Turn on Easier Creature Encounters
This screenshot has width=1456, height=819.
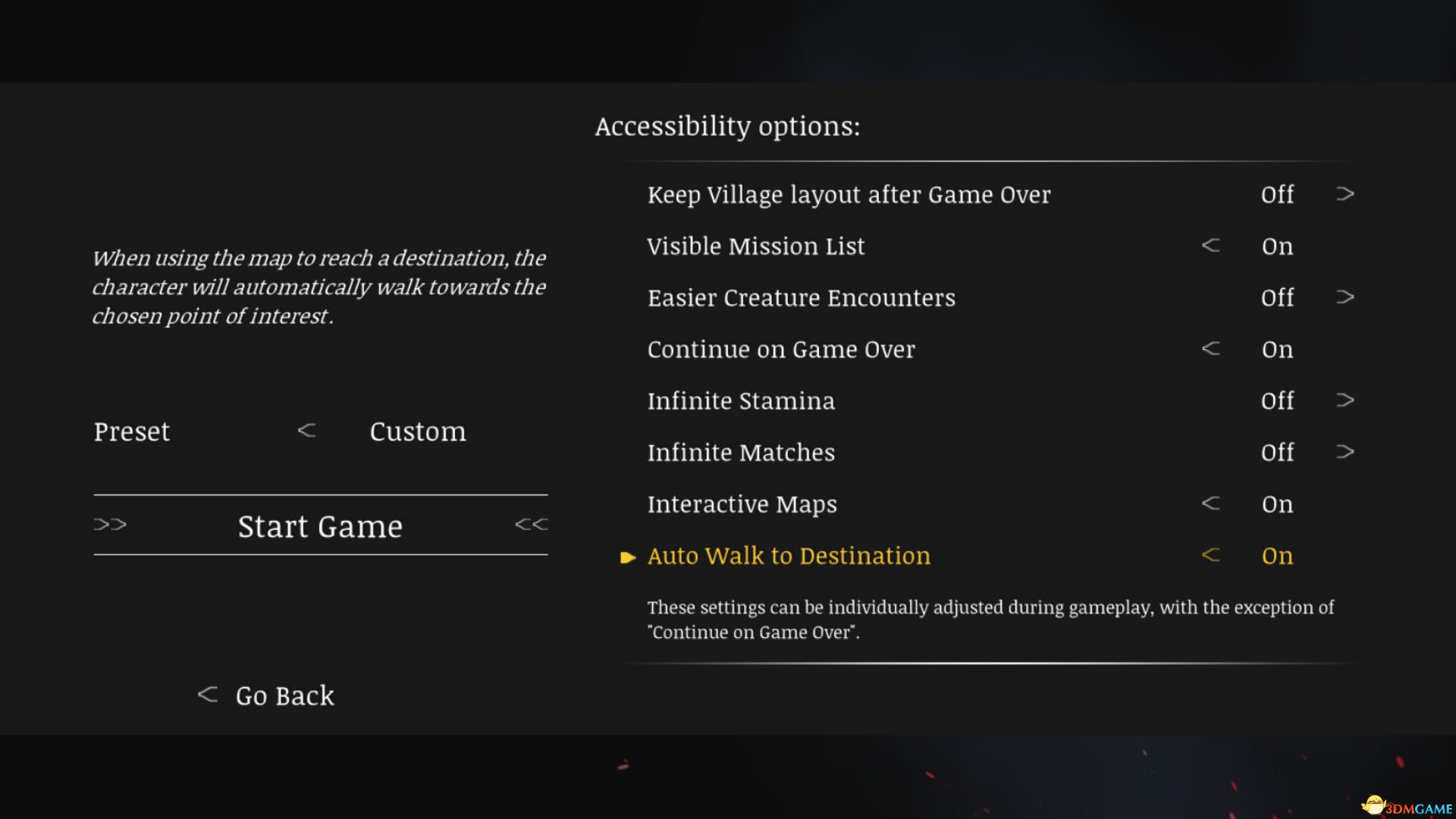click(x=1347, y=297)
